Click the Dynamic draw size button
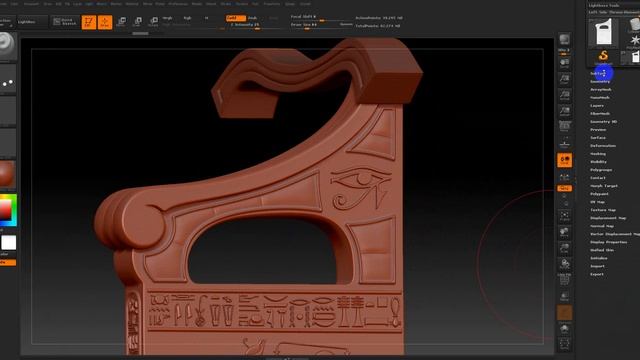Viewport: 640px width, 360px height. click(346, 24)
